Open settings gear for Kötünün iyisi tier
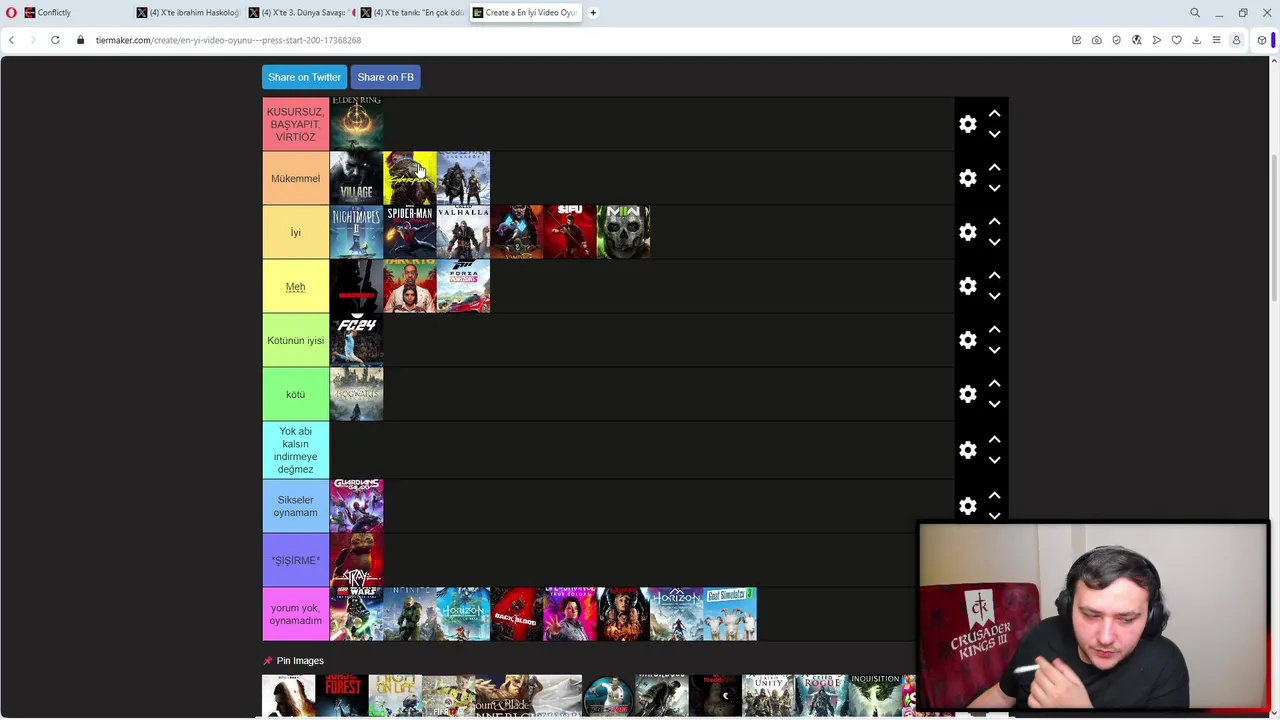 pyautogui.click(x=967, y=340)
